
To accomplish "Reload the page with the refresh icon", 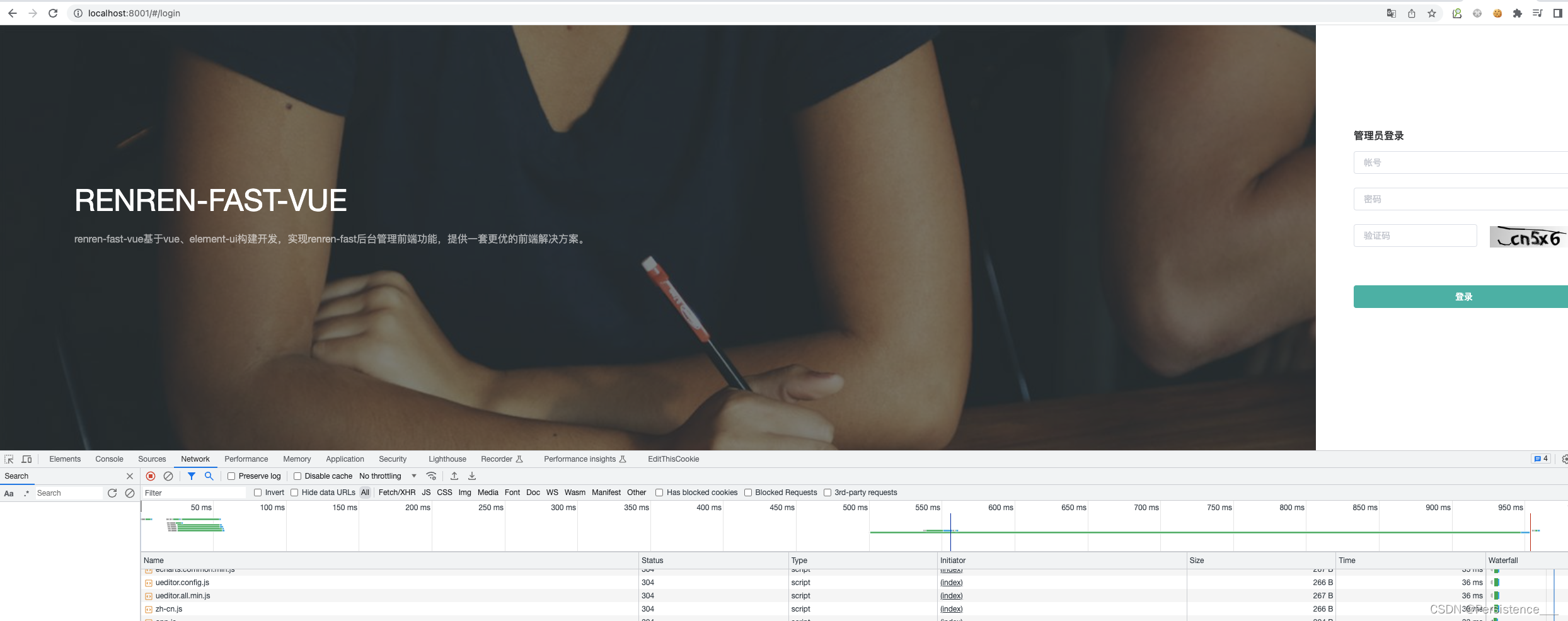I will pyautogui.click(x=53, y=13).
